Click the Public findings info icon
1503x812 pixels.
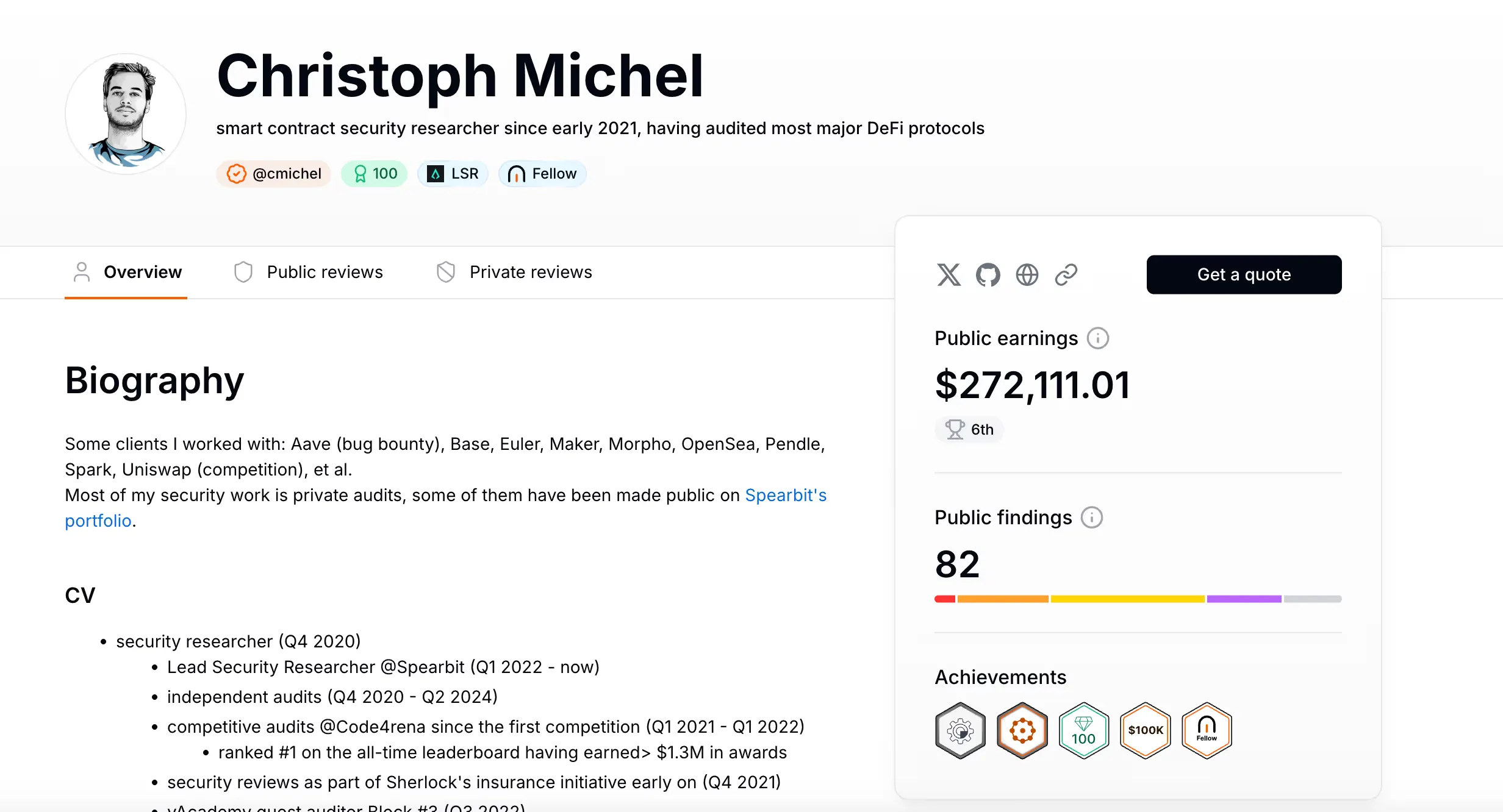[x=1092, y=518]
